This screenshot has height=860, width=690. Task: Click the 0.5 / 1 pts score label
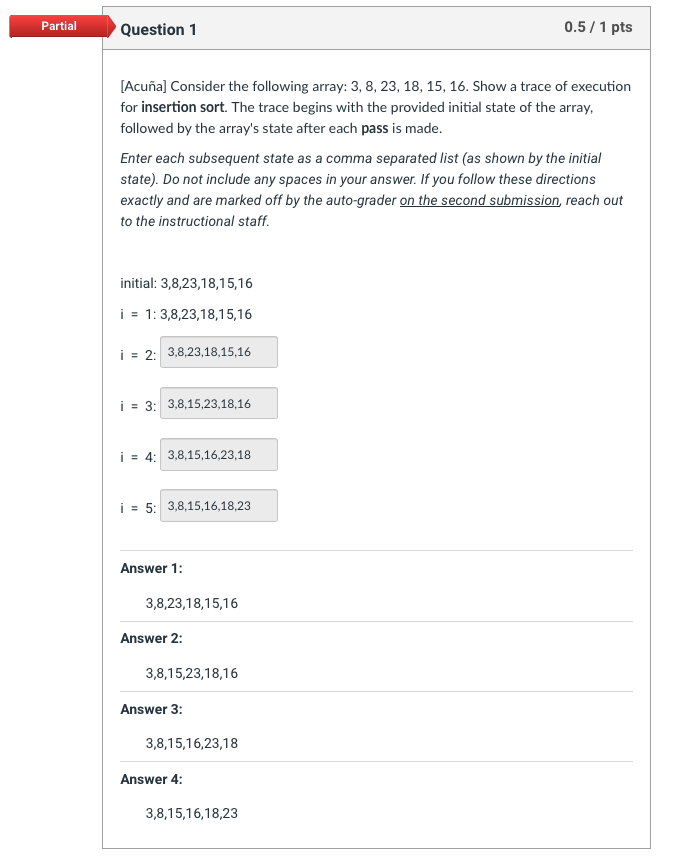click(x=598, y=27)
